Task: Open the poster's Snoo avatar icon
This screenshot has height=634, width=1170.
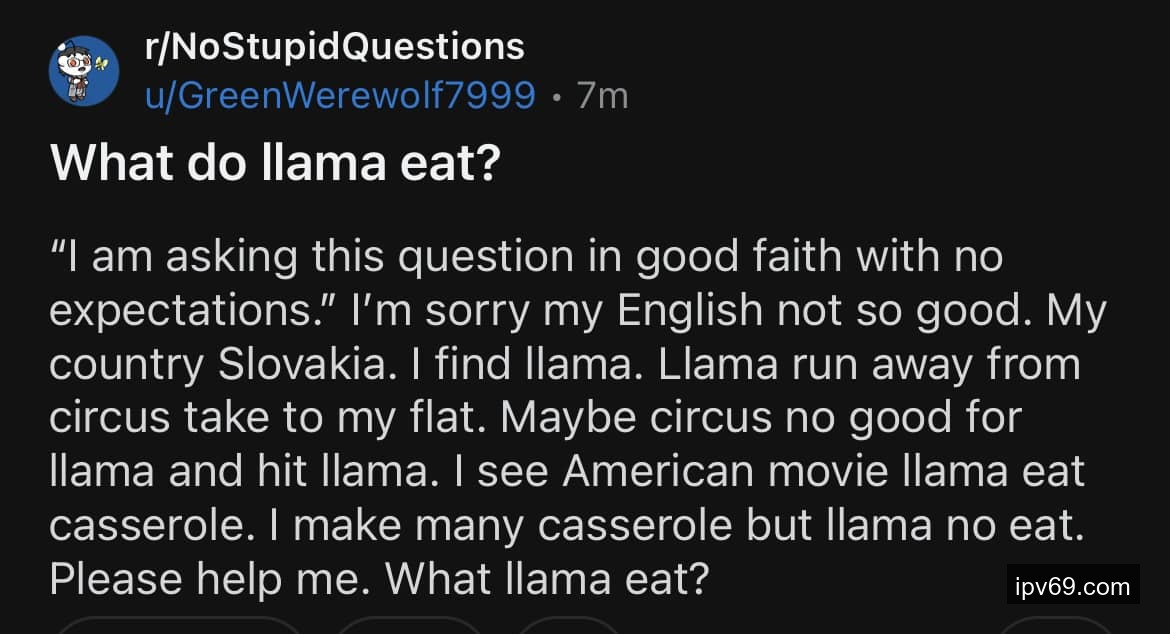Action: 84,71
